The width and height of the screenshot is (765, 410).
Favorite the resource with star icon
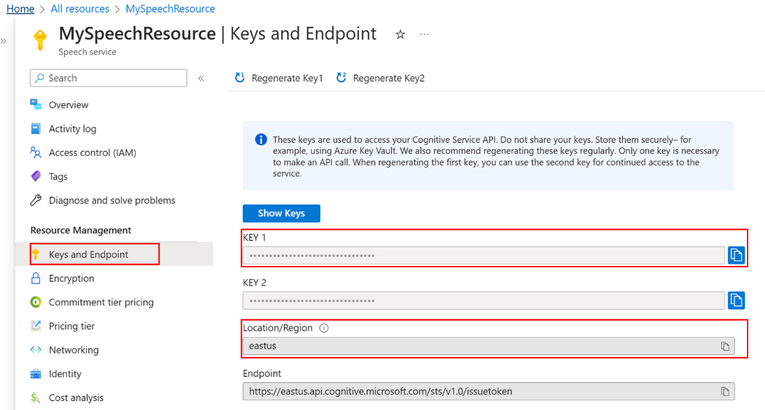coord(400,35)
